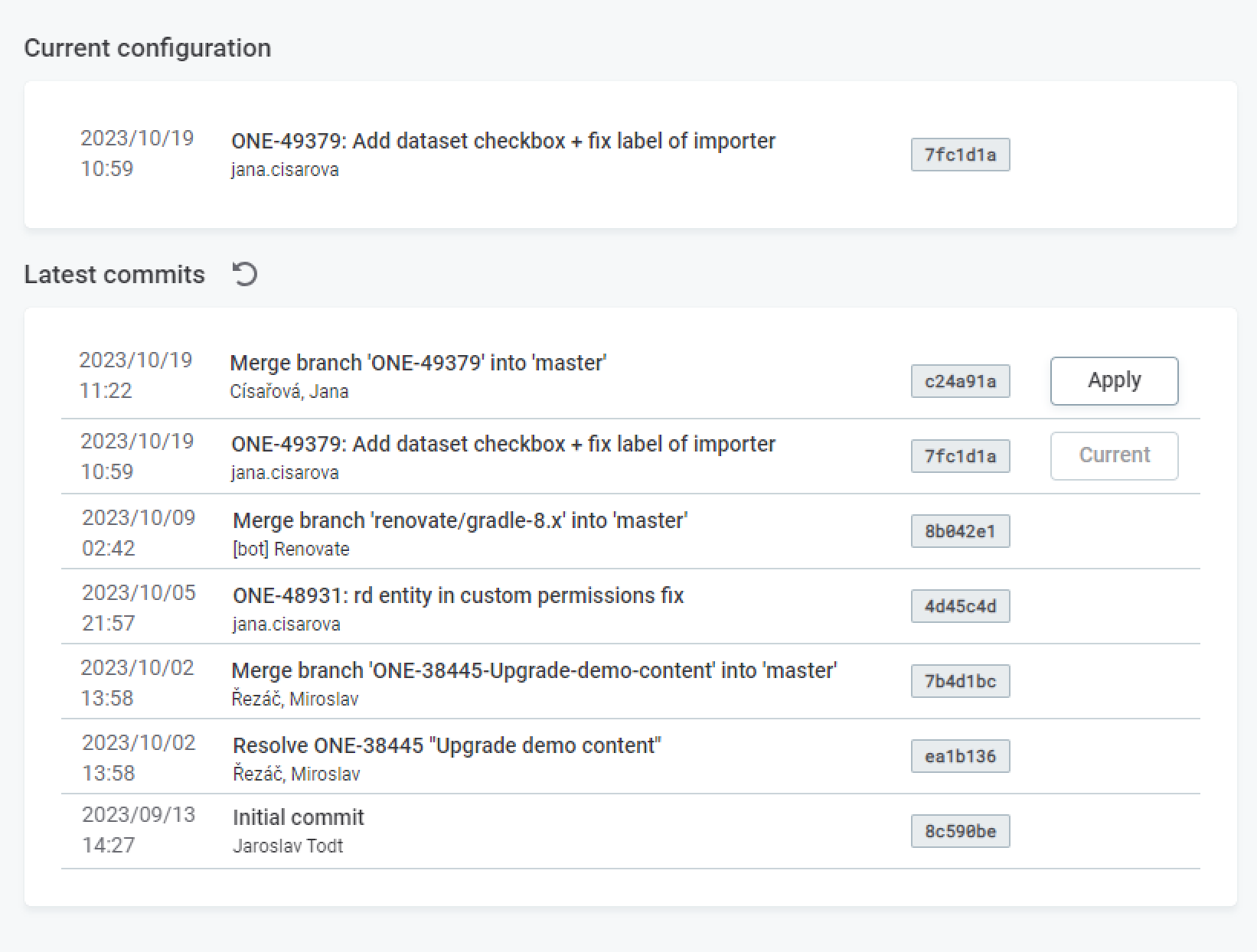Click the Renovate bot commit entry
The width and height of the screenshot is (1257, 952).
click(460, 520)
